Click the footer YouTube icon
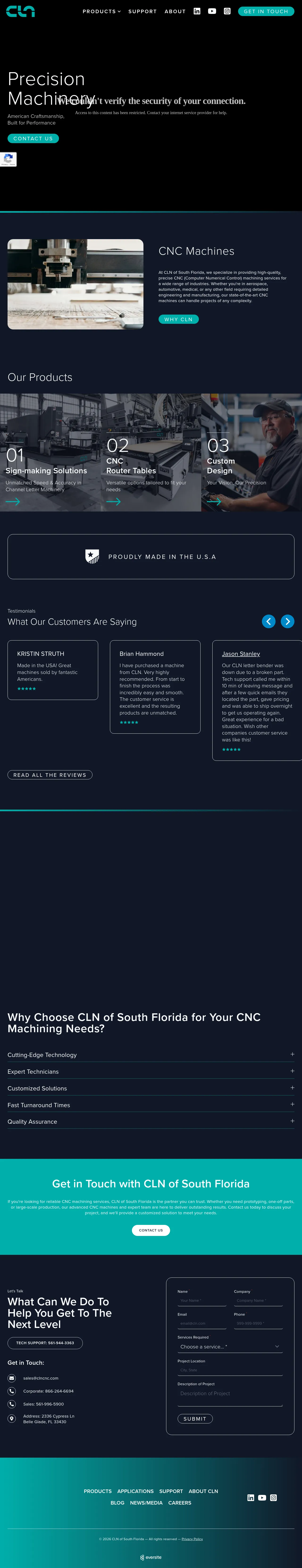The width and height of the screenshot is (302, 1568). (262, 1497)
